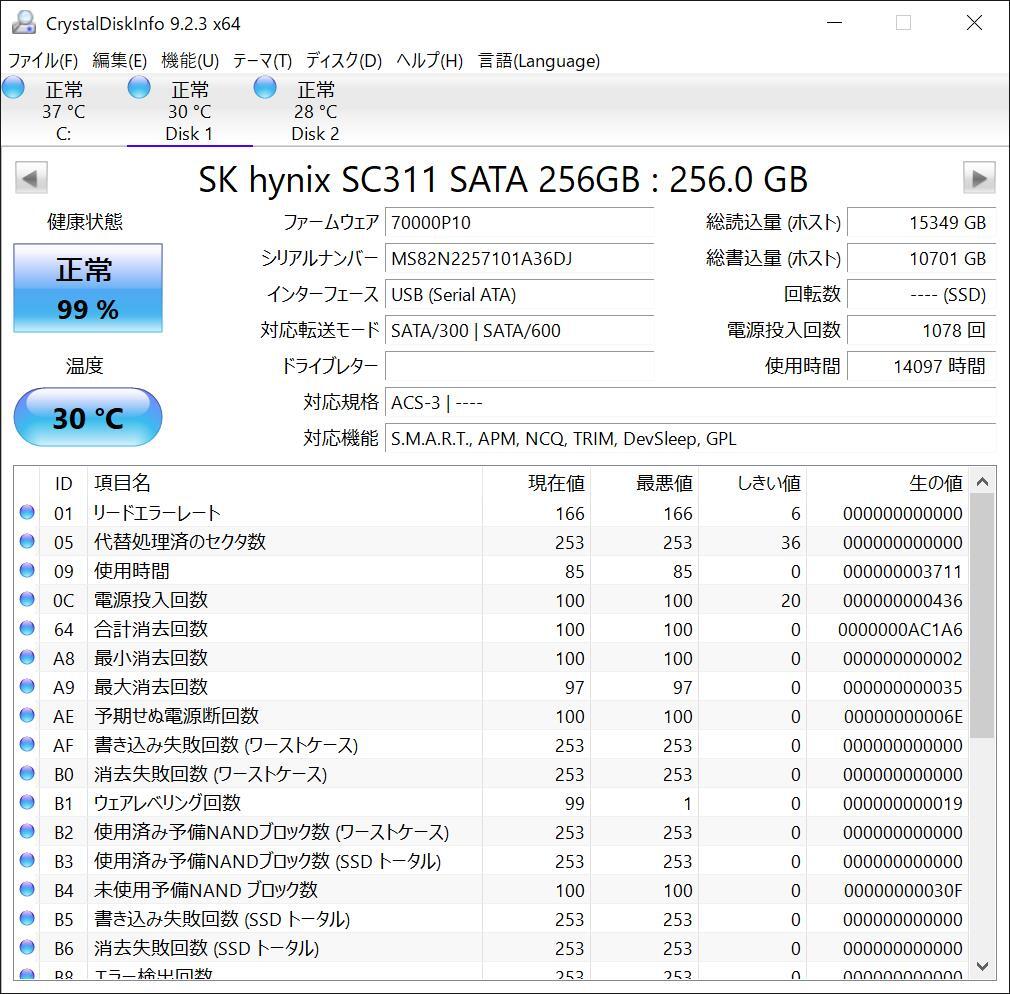The width and height of the screenshot is (1010, 994).
Task: Click the CrystalDiskInfo title bar app icon
Action: [24, 23]
